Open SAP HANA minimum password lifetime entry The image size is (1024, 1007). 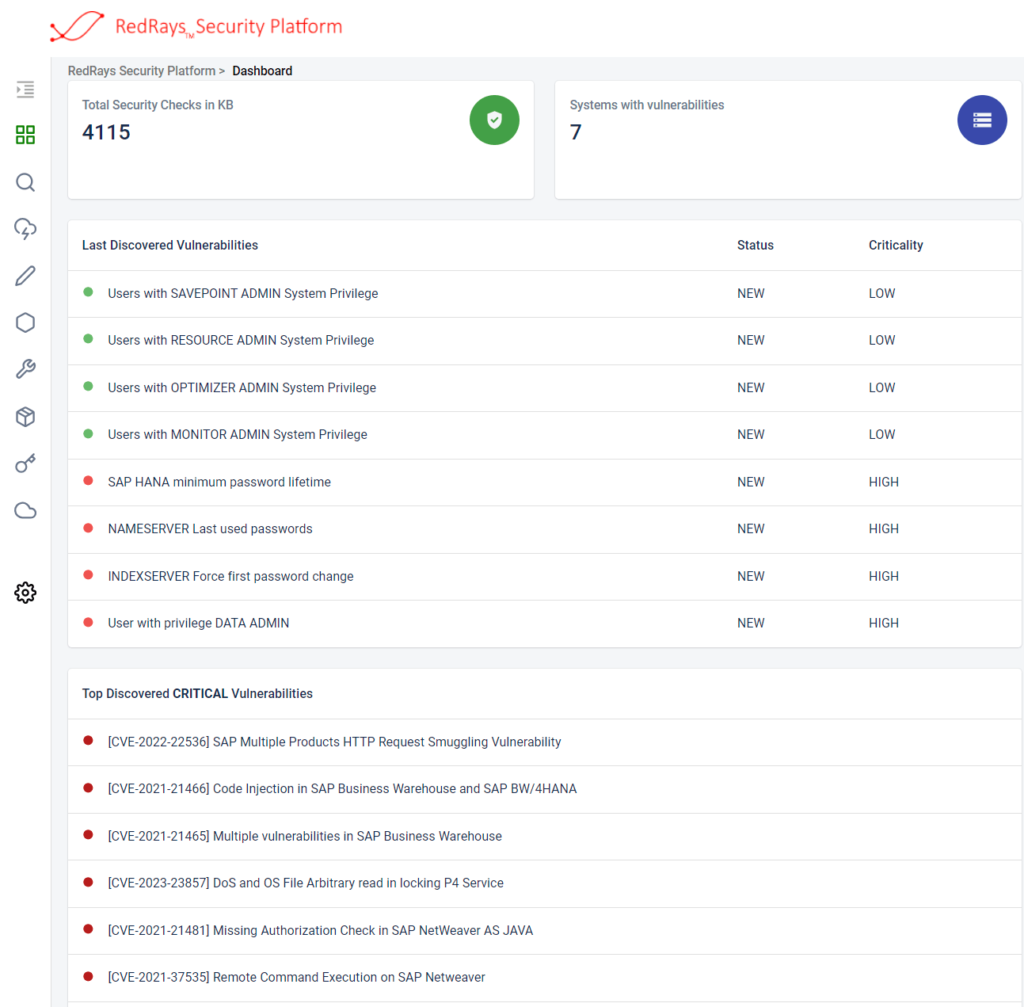coord(219,482)
